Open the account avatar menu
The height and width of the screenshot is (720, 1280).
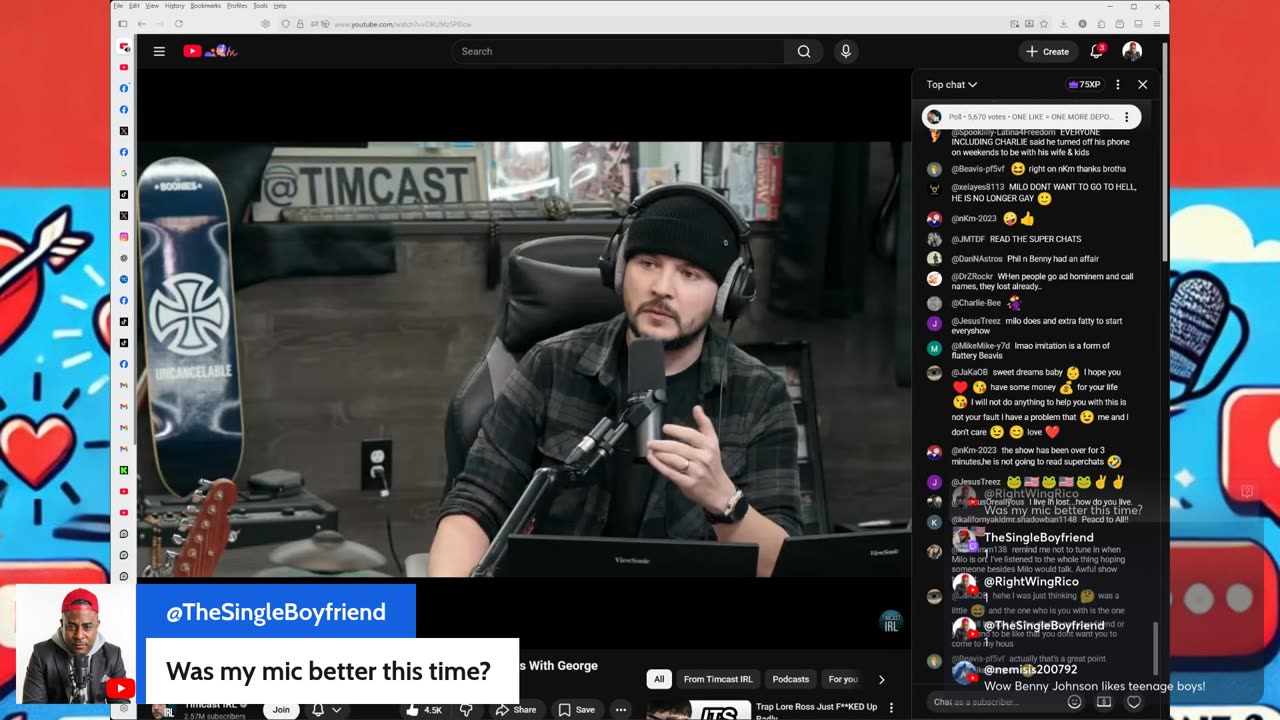click(1132, 51)
